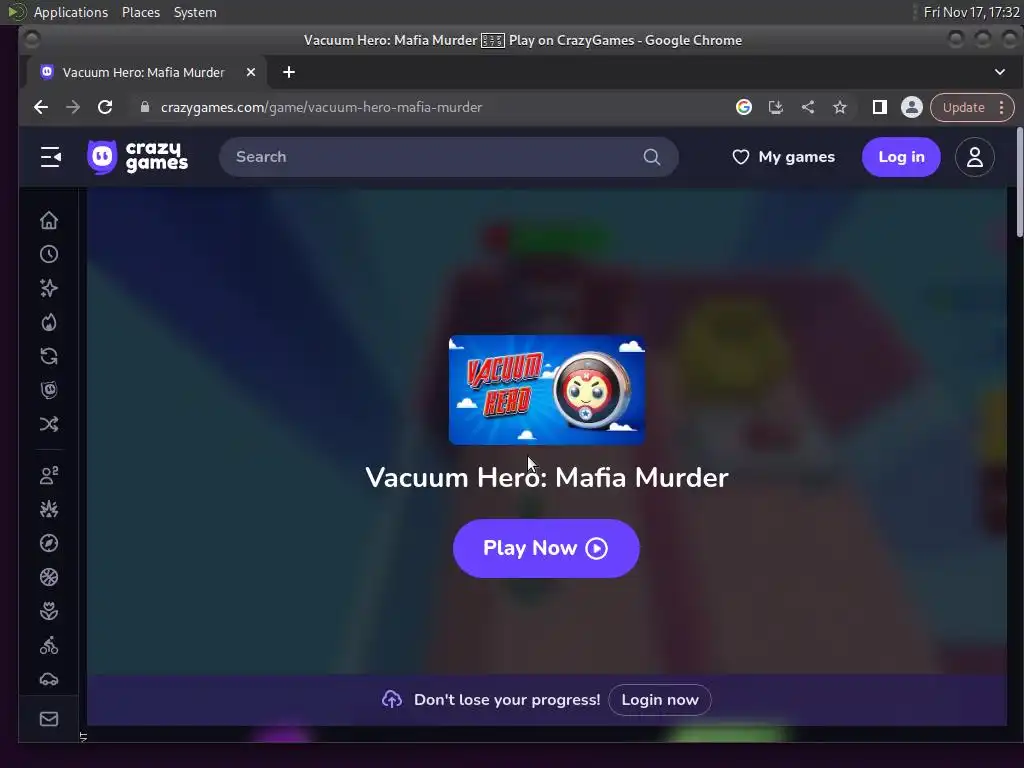Bookmark this tab star icon
This screenshot has height=768, width=1024.
coord(840,107)
